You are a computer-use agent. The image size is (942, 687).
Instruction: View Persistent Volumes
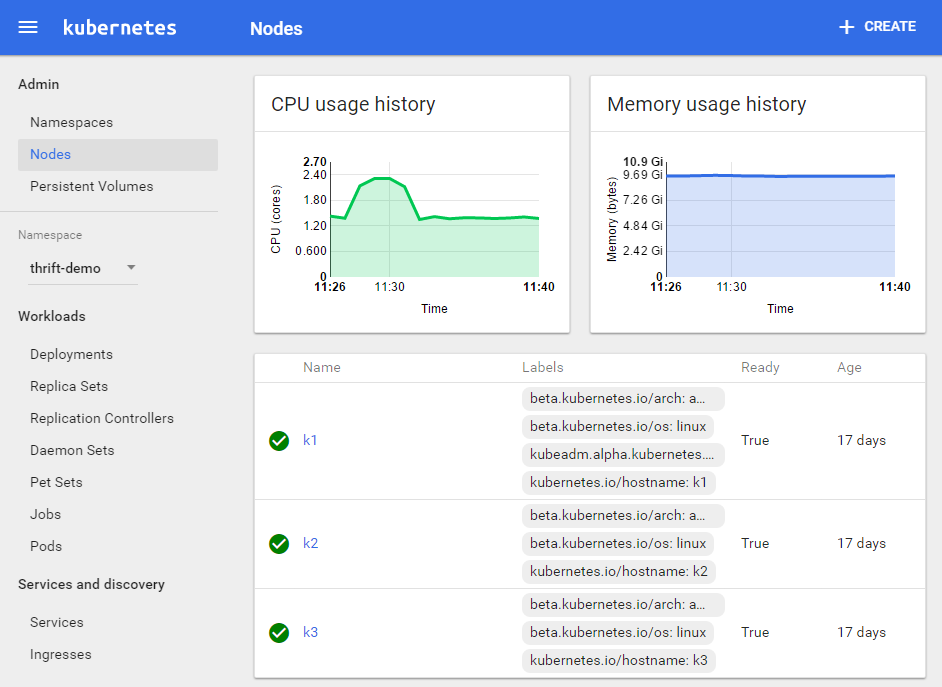click(x=90, y=186)
